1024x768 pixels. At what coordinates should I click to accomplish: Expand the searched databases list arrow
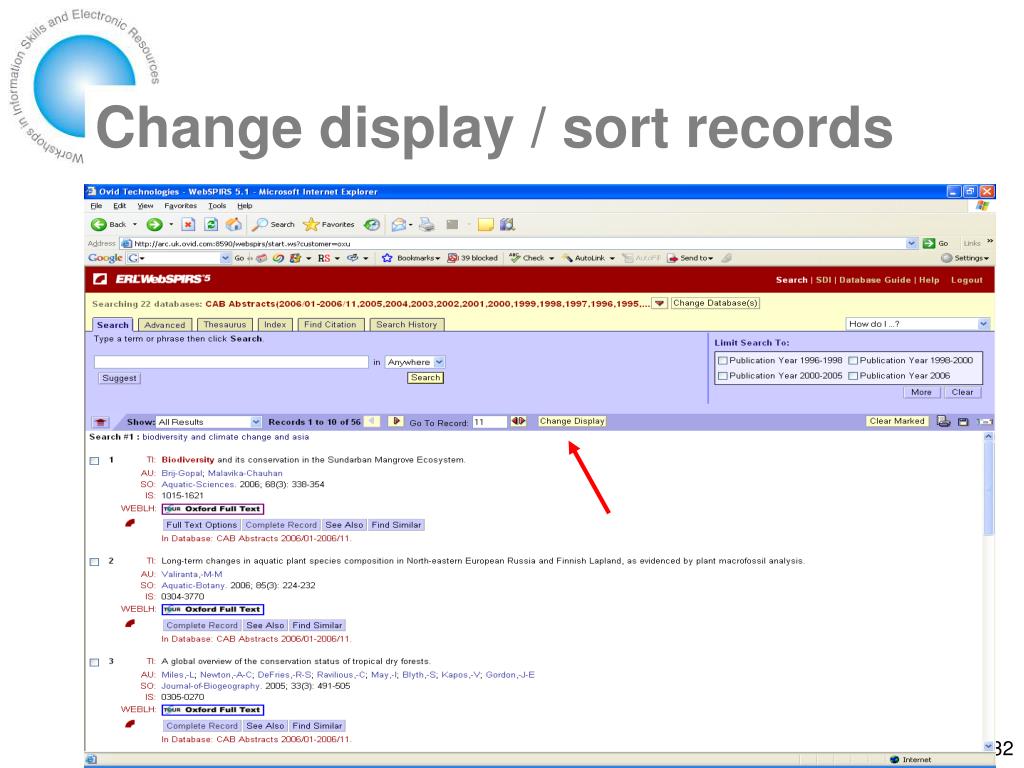[660, 304]
